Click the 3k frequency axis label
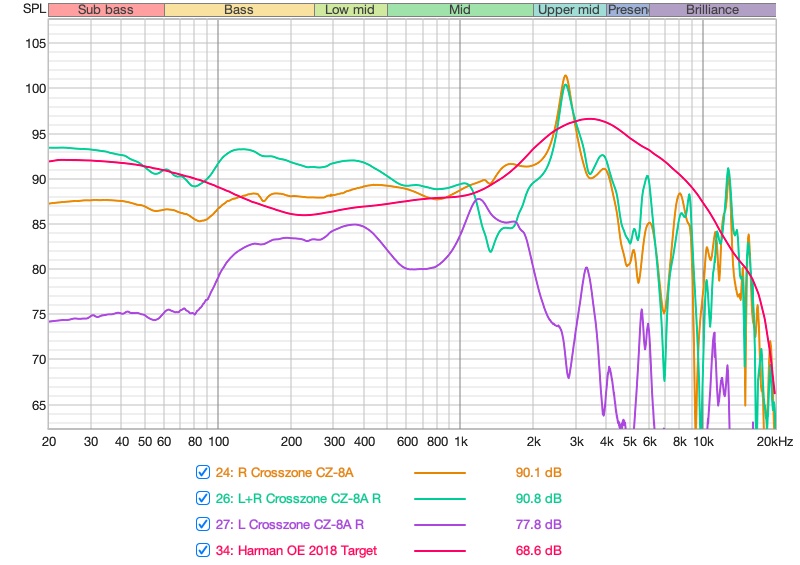The width and height of the screenshot is (800, 565). (577, 442)
